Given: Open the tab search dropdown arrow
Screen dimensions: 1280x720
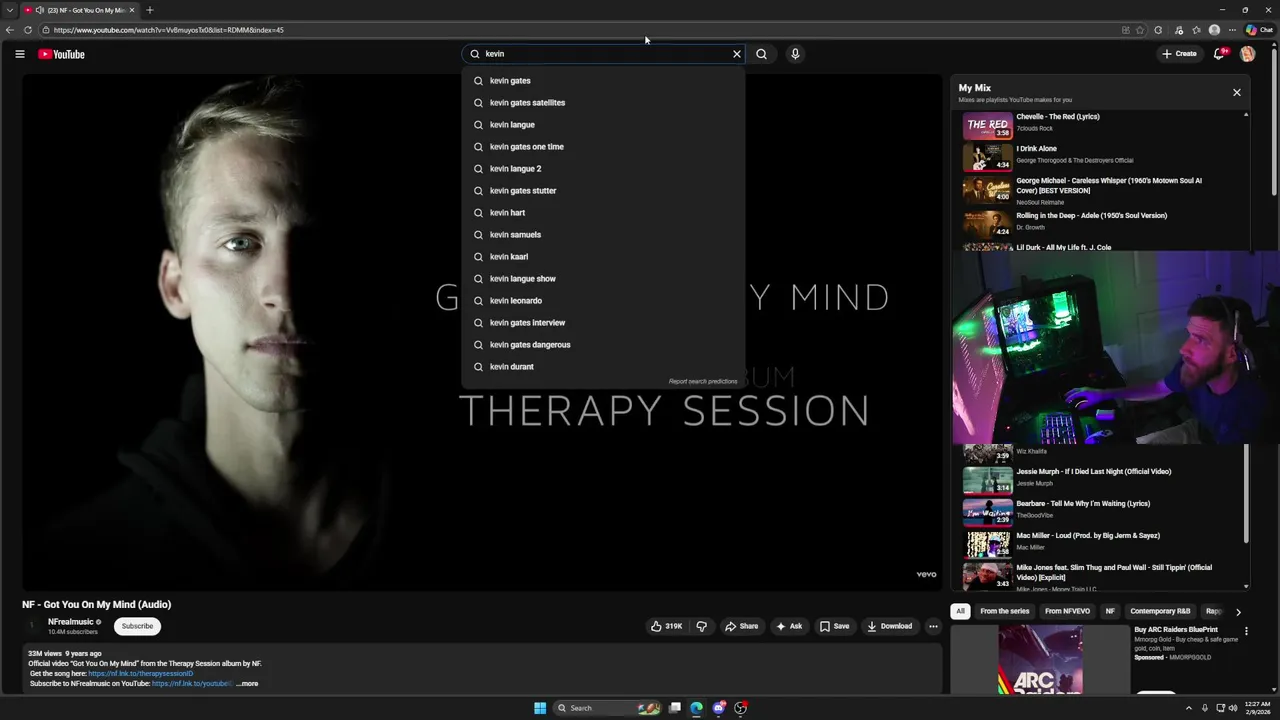Looking at the screenshot, I should coord(9,10).
